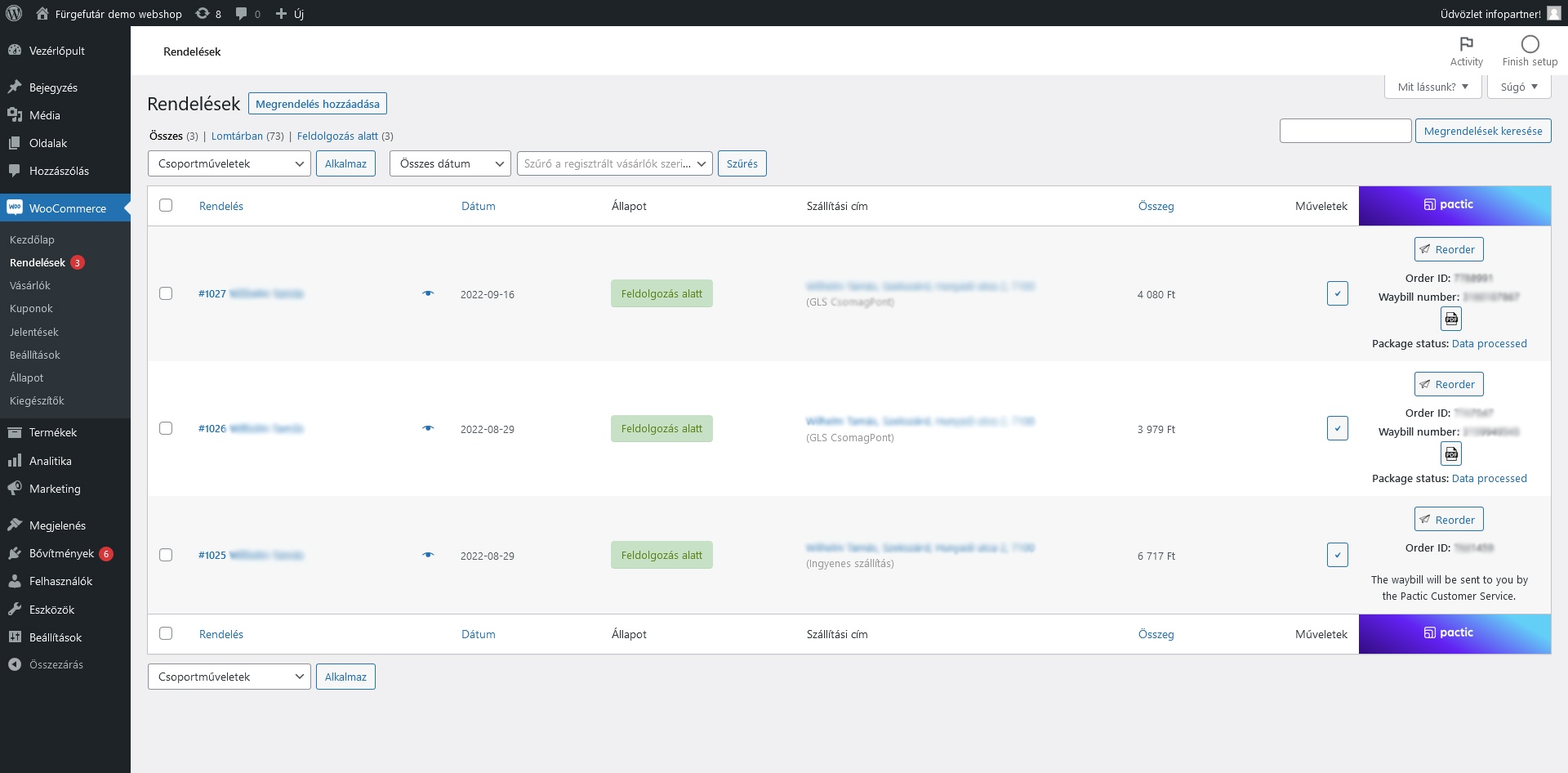Open Oldalak pages in sidebar
The image size is (1568, 773).
point(65,143)
